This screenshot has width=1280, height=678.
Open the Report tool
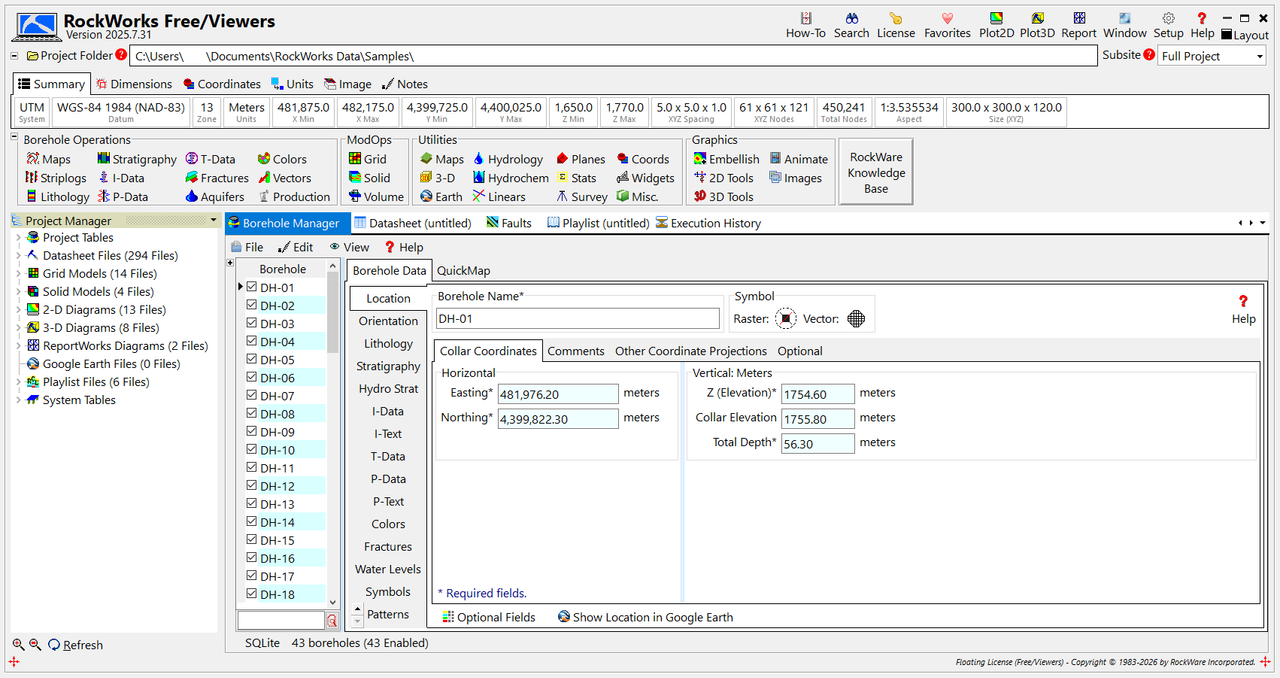click(x=1079, y=25)
